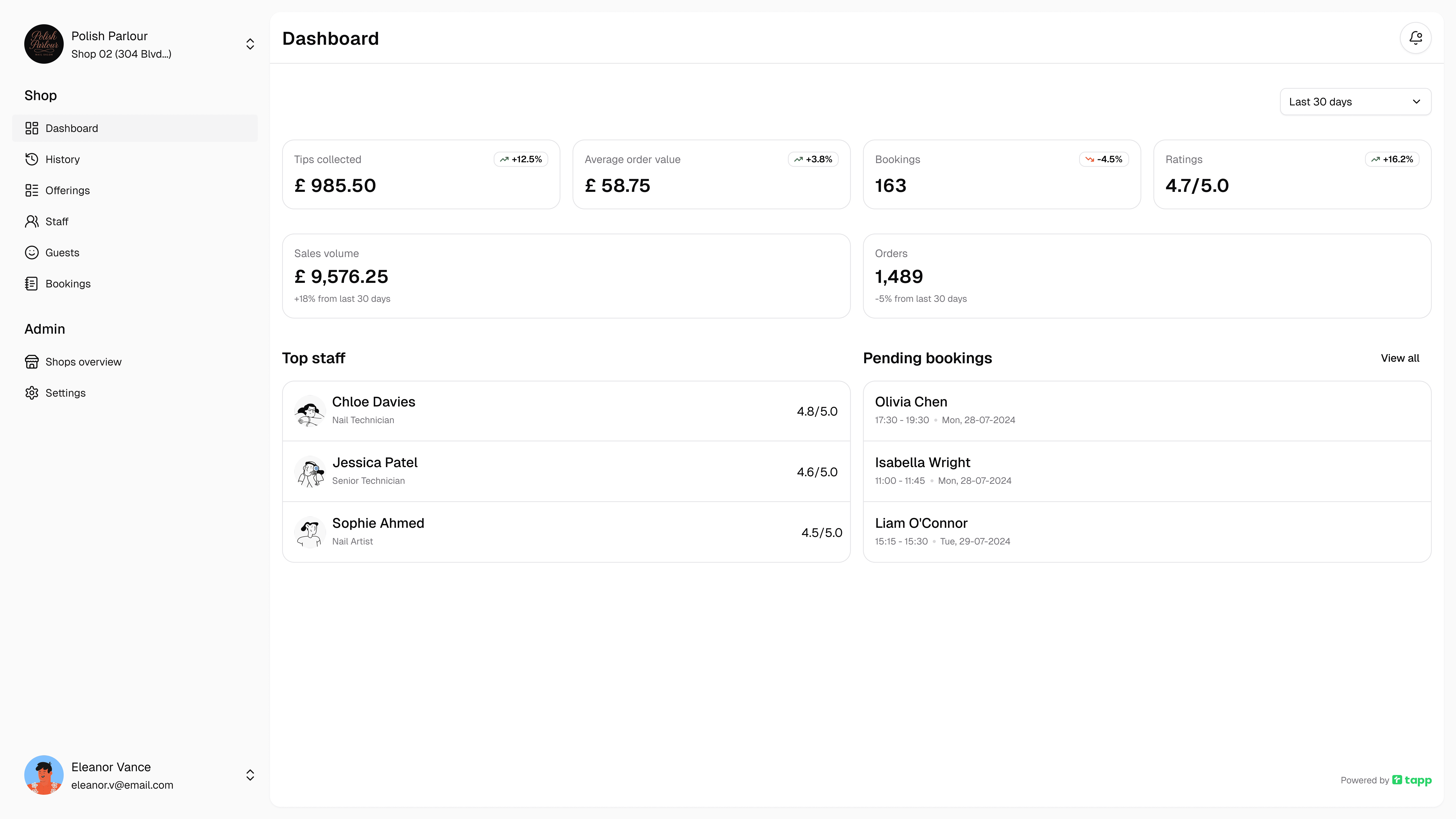Go to the Offerings menu item
The height and width of the screenshot is (819, 1456).
point(67,191)
